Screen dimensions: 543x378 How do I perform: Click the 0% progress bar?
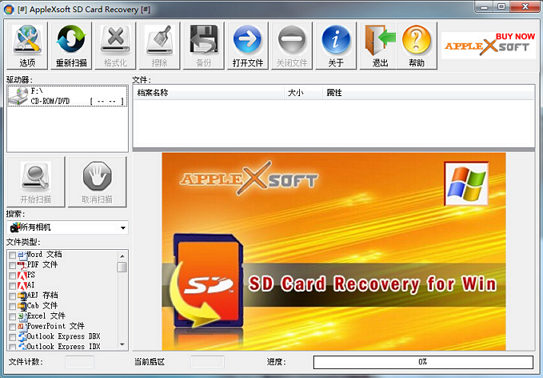(423, 362)
